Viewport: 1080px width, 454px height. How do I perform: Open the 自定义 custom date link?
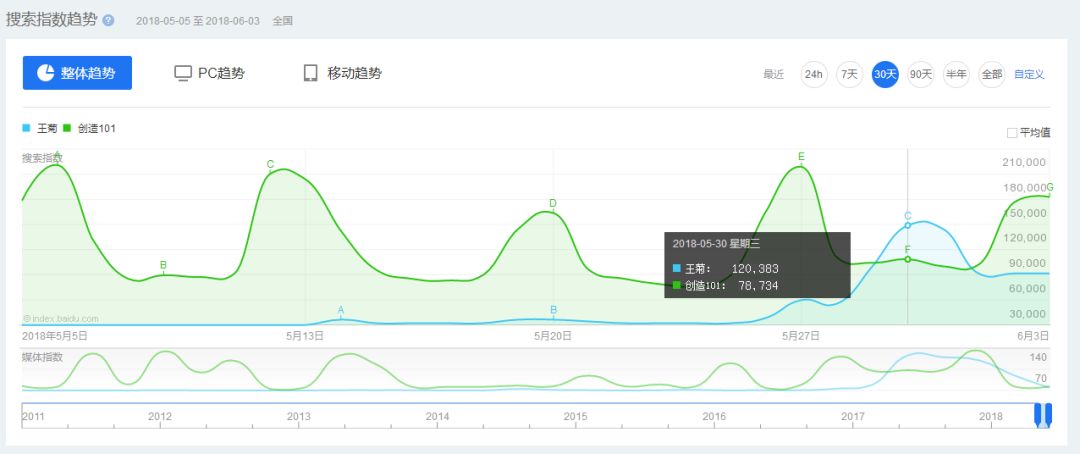tap(1029, 74)
